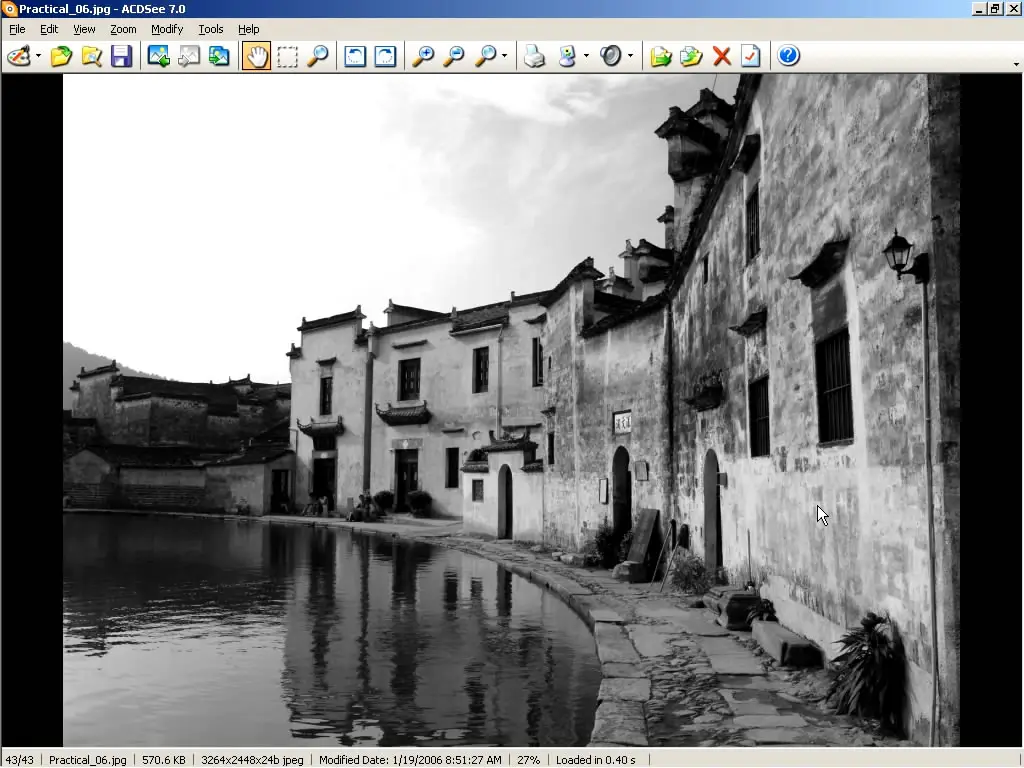
Task: Click the ACDSee title bar icon
Action: click(x=9, y=9)
